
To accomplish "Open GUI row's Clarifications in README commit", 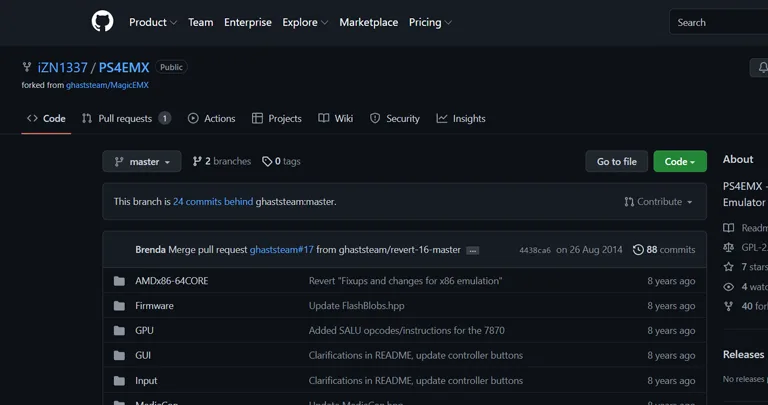I will click(x=416, y=356).
